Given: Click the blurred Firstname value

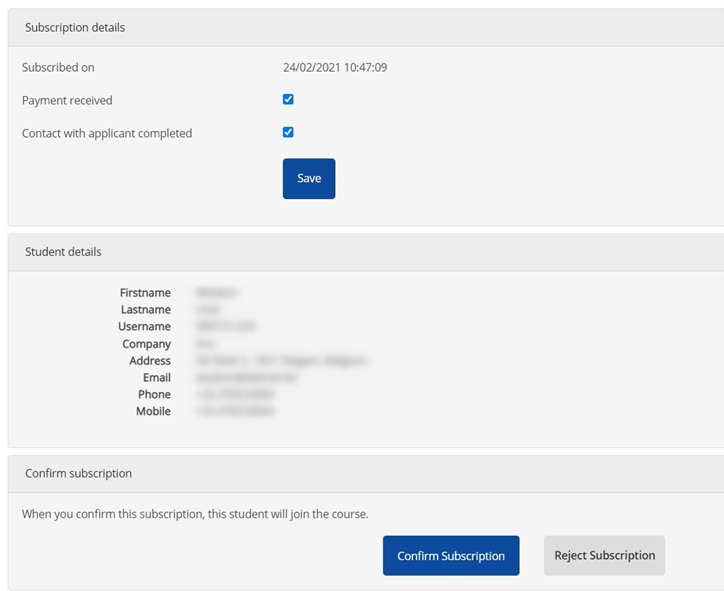Looking at the screenshot, I should pyautogui.click(x=217, y=293).
